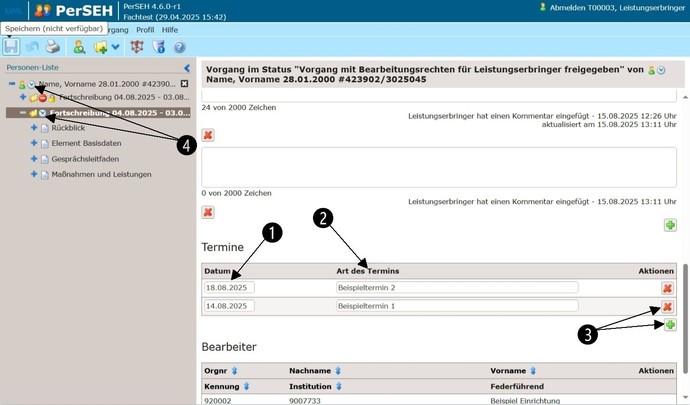
Task: Sort Bearbeiter table by Orgnr
Action: (235, 371)
